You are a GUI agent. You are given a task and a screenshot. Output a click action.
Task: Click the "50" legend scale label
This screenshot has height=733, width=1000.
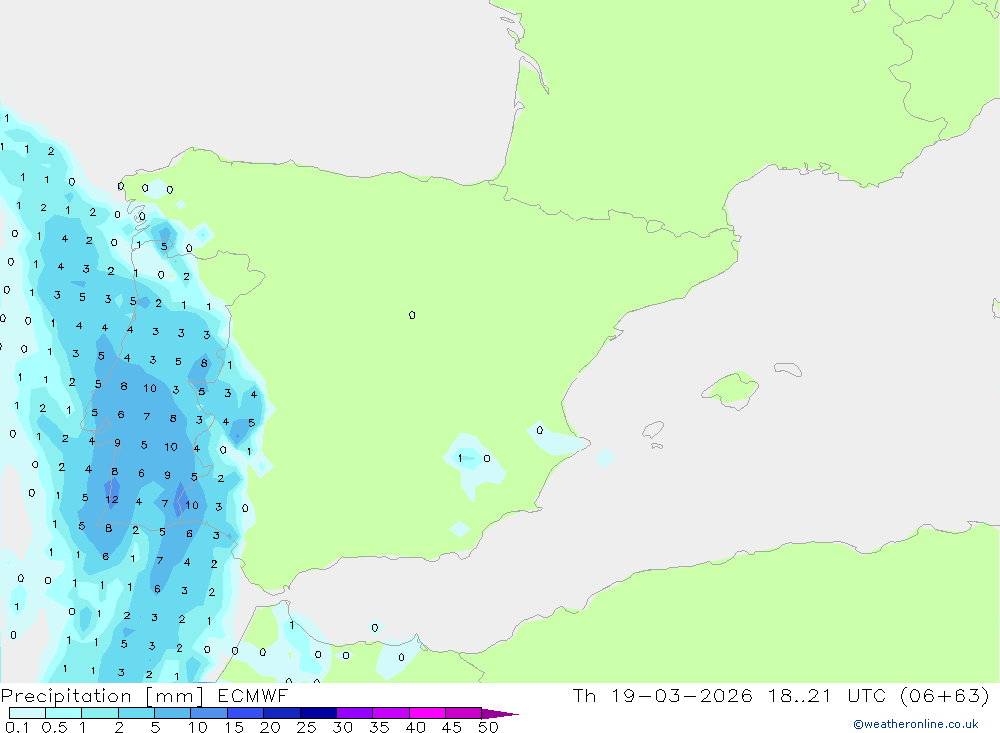click(488, 727)
